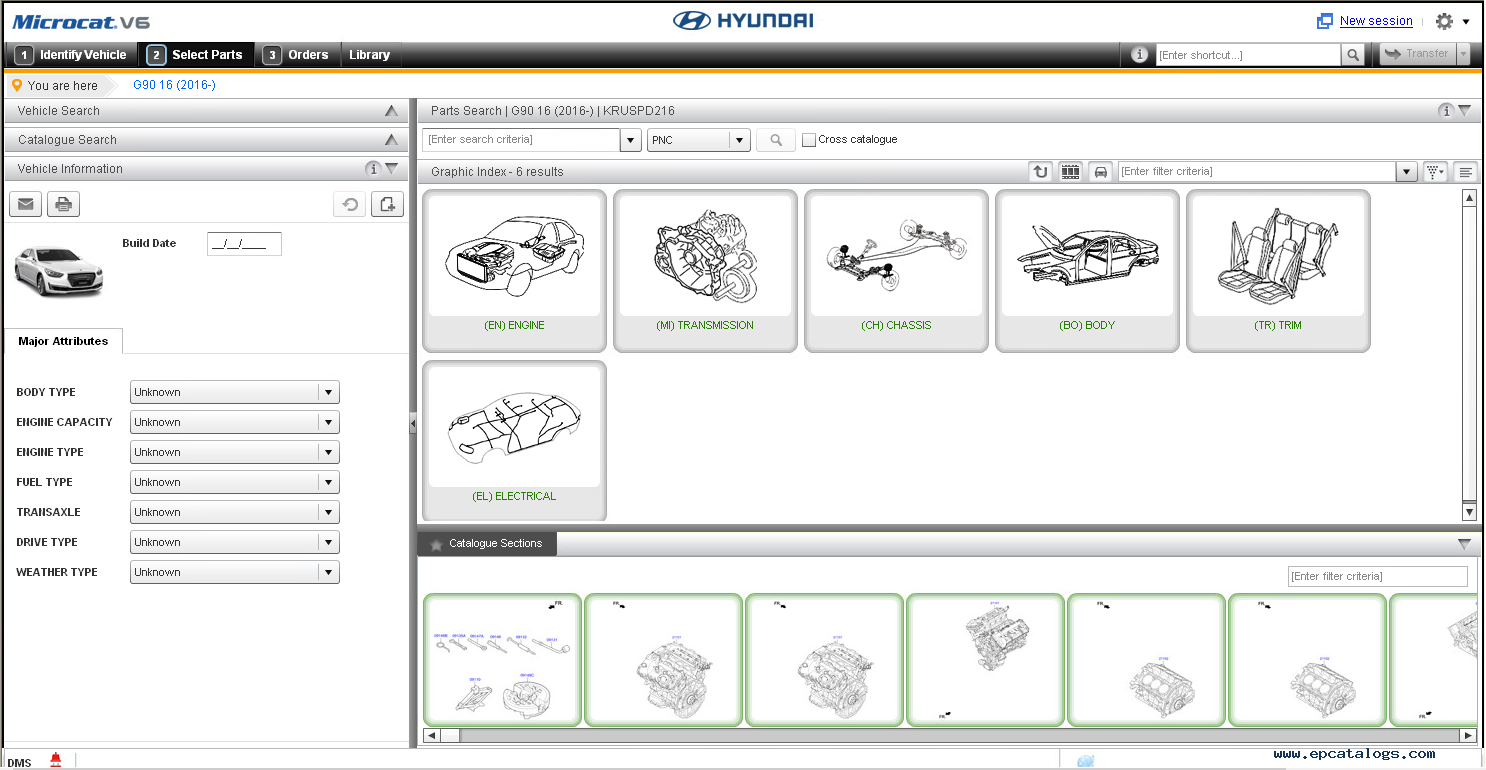Click the add new vehicle icon

[x=387, y=205]
